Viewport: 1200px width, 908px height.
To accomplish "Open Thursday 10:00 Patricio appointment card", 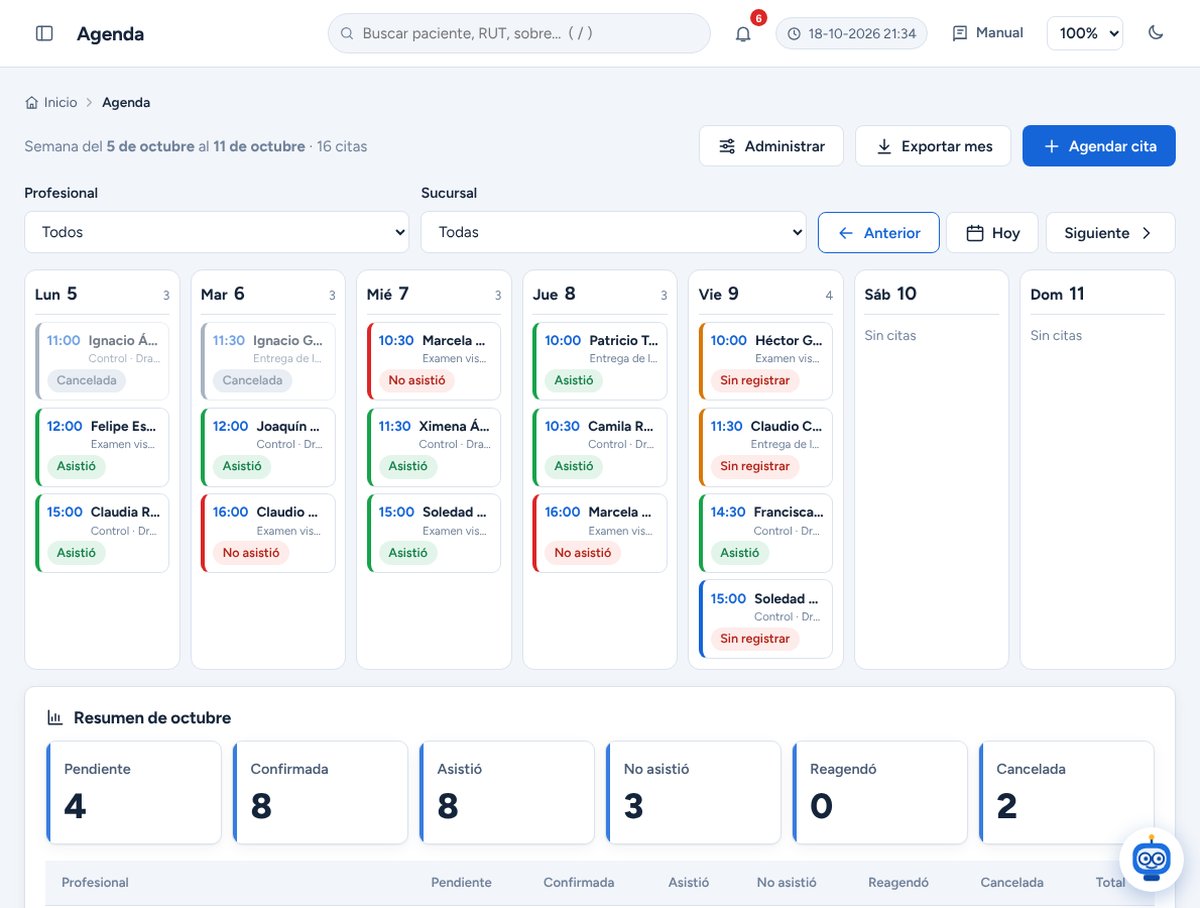I will [600, 361].
